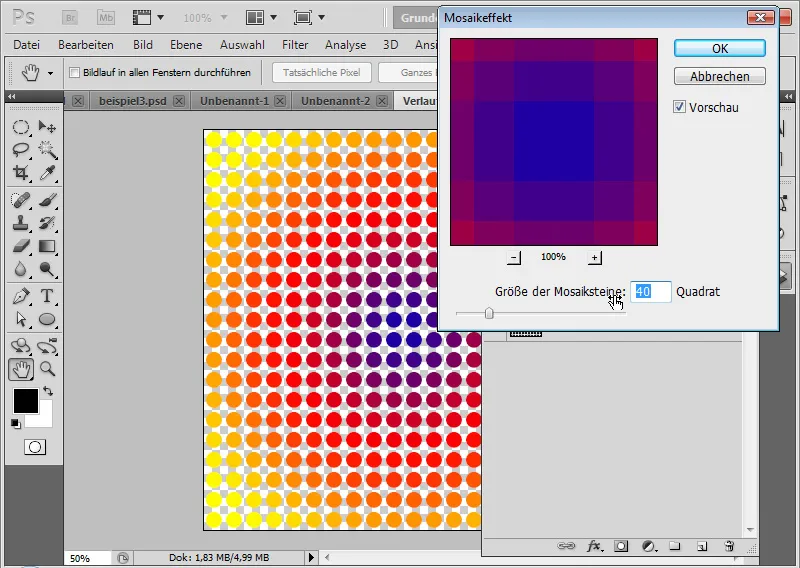Viewport: 800px width, 568px height.
Task: Delete layer with trash icon
Action: [729, 546]
